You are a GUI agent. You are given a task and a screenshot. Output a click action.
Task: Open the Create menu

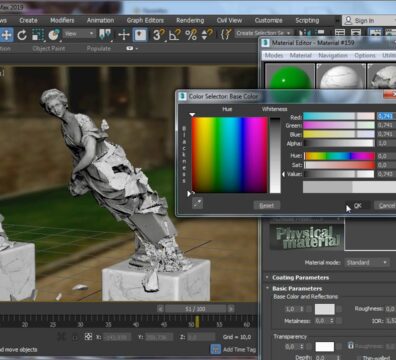pos(28,20)
